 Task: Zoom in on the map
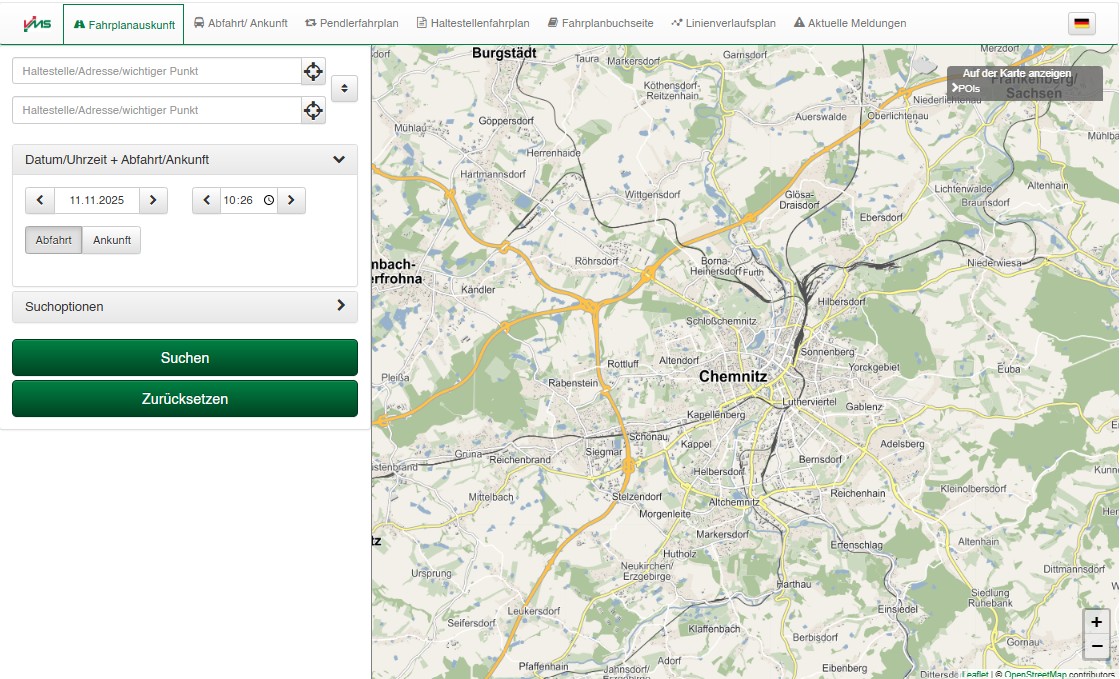pyautogui.click(x=1096, y=622)
